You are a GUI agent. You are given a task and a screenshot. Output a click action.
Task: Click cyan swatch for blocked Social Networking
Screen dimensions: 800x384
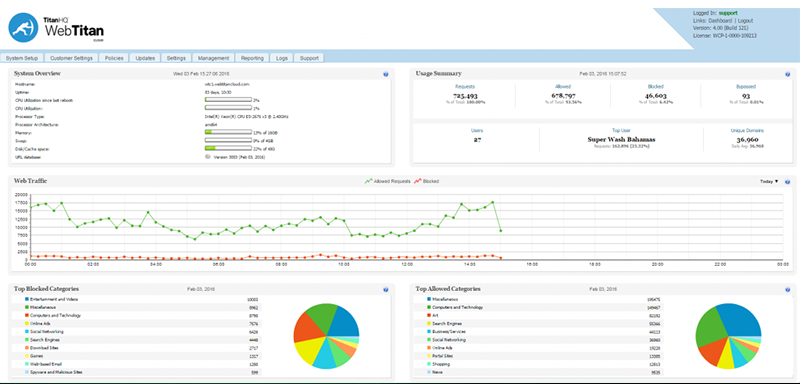(x=27, y=332)
